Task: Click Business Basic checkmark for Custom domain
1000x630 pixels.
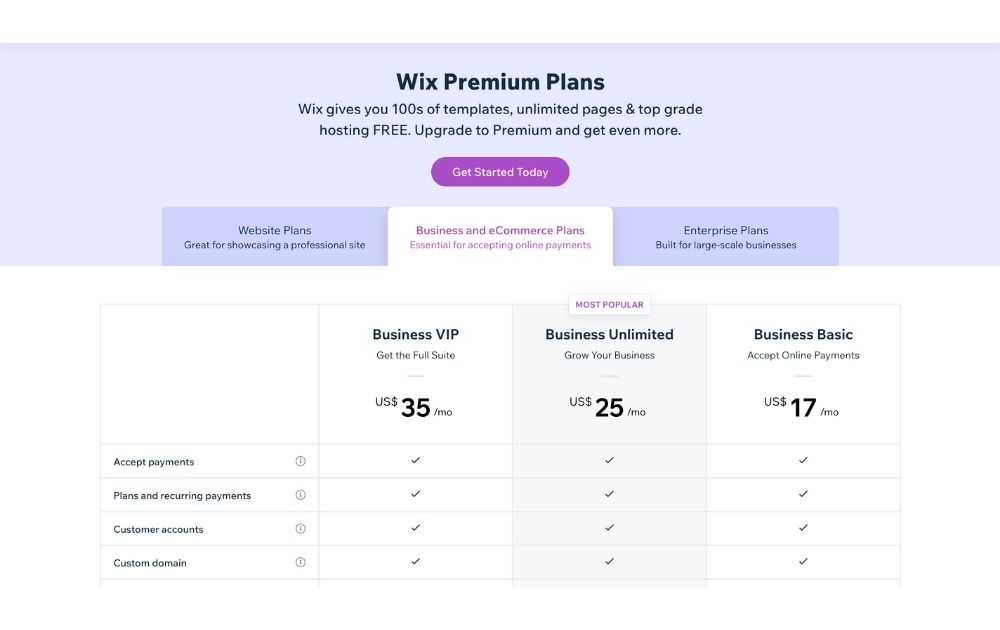Action: tap(803, 561)
